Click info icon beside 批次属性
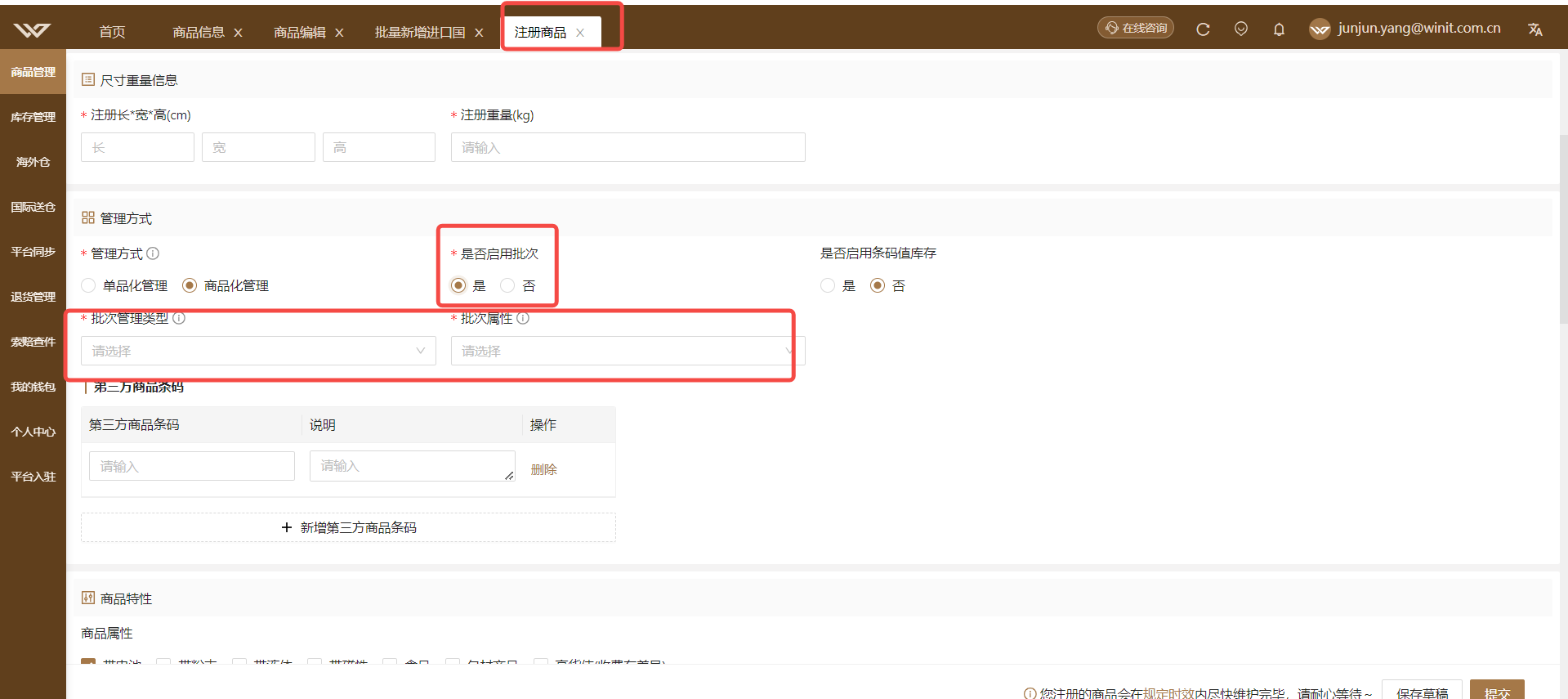Image resolution: width=1568 pixels, height=699 pixels. (523, 318)
